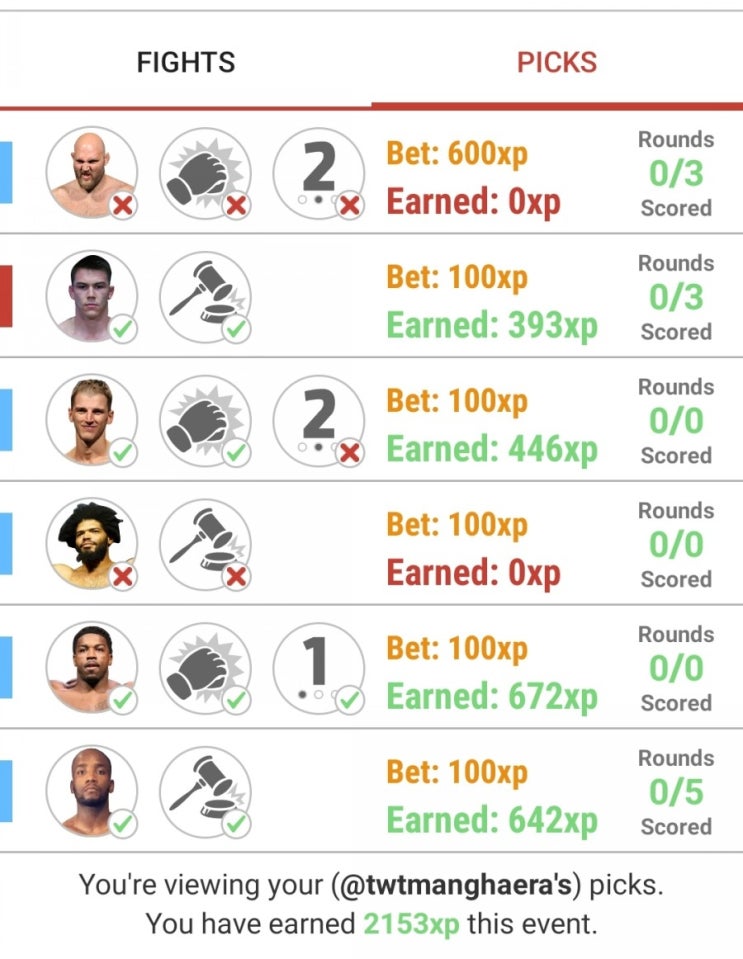Viewport: 743px width, 959px height.
Task: Open the bald bearded fighter photo in the first row
Action: click(92, 173)
